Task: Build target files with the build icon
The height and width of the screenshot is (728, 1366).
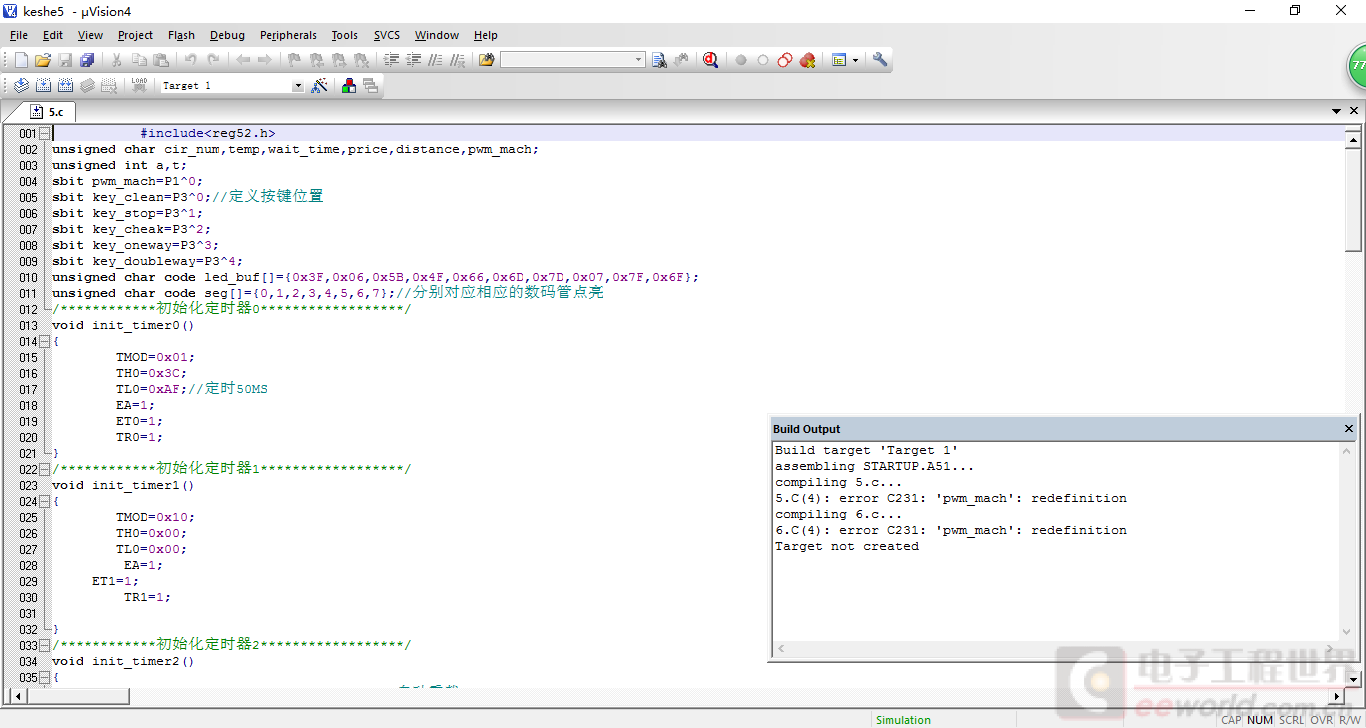Action: point(43,86)
